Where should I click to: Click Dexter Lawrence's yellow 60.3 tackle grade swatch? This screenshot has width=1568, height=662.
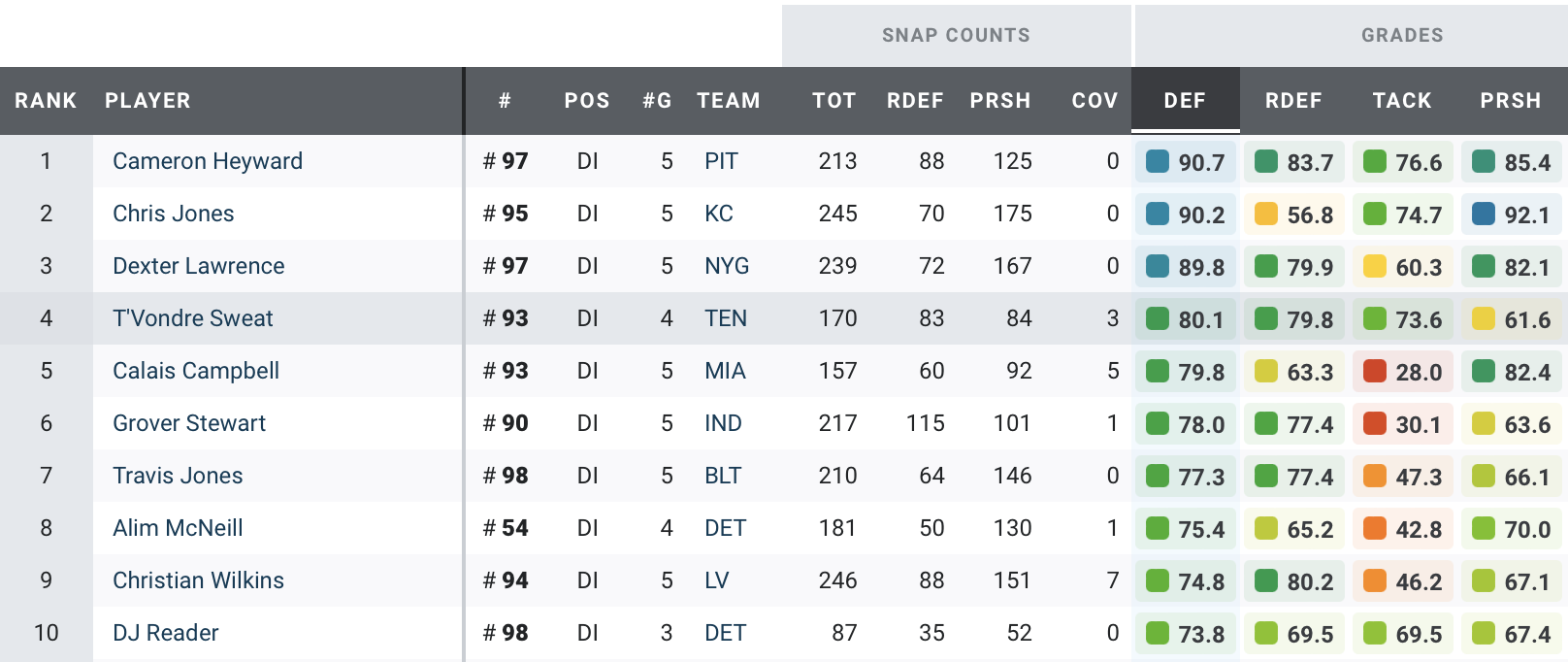[x=1375, y=266]
